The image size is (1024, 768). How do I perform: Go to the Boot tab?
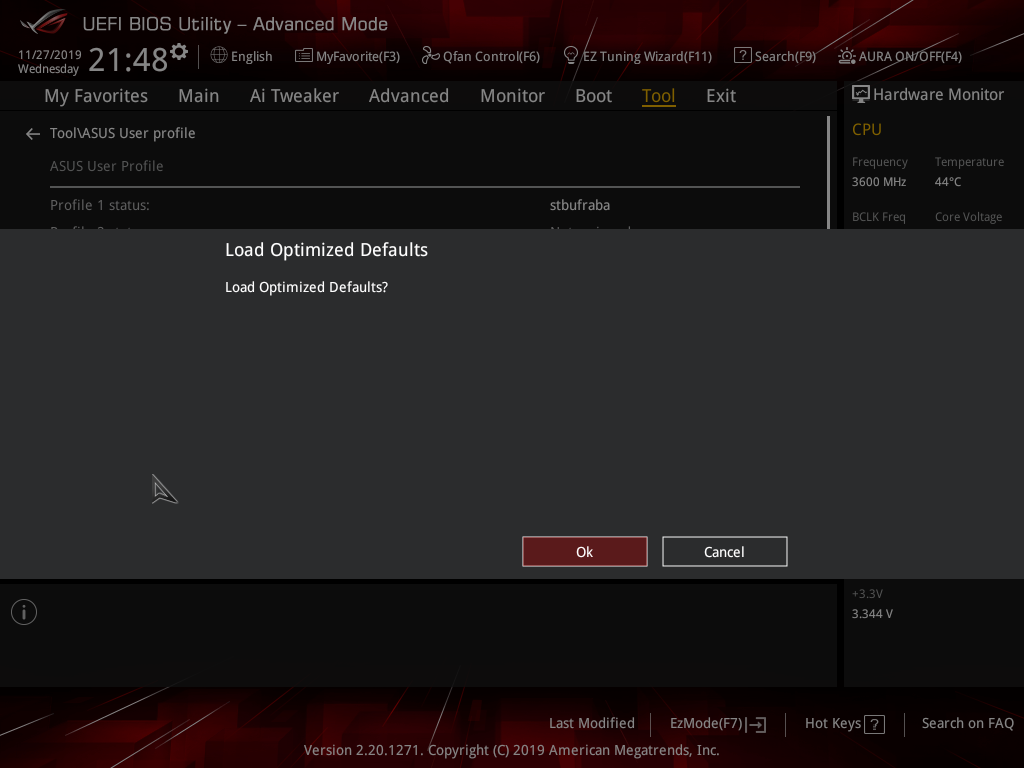pos(593,96)
